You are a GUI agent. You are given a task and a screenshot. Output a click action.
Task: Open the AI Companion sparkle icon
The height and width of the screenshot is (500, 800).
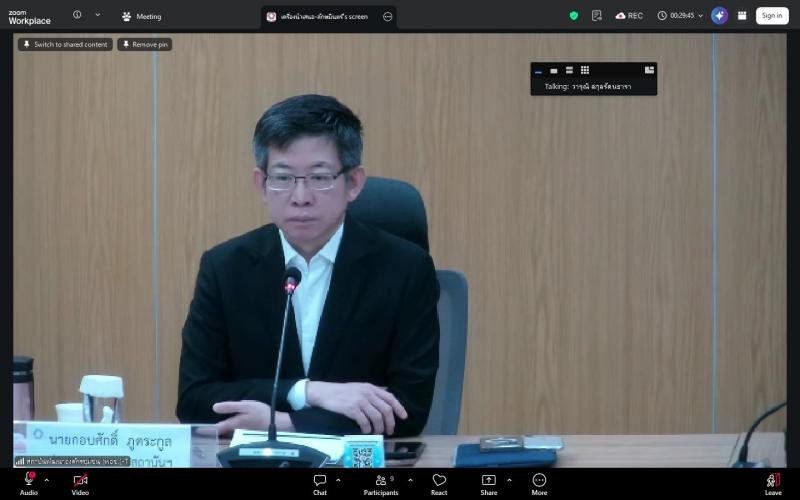click(x=719, y=16)
